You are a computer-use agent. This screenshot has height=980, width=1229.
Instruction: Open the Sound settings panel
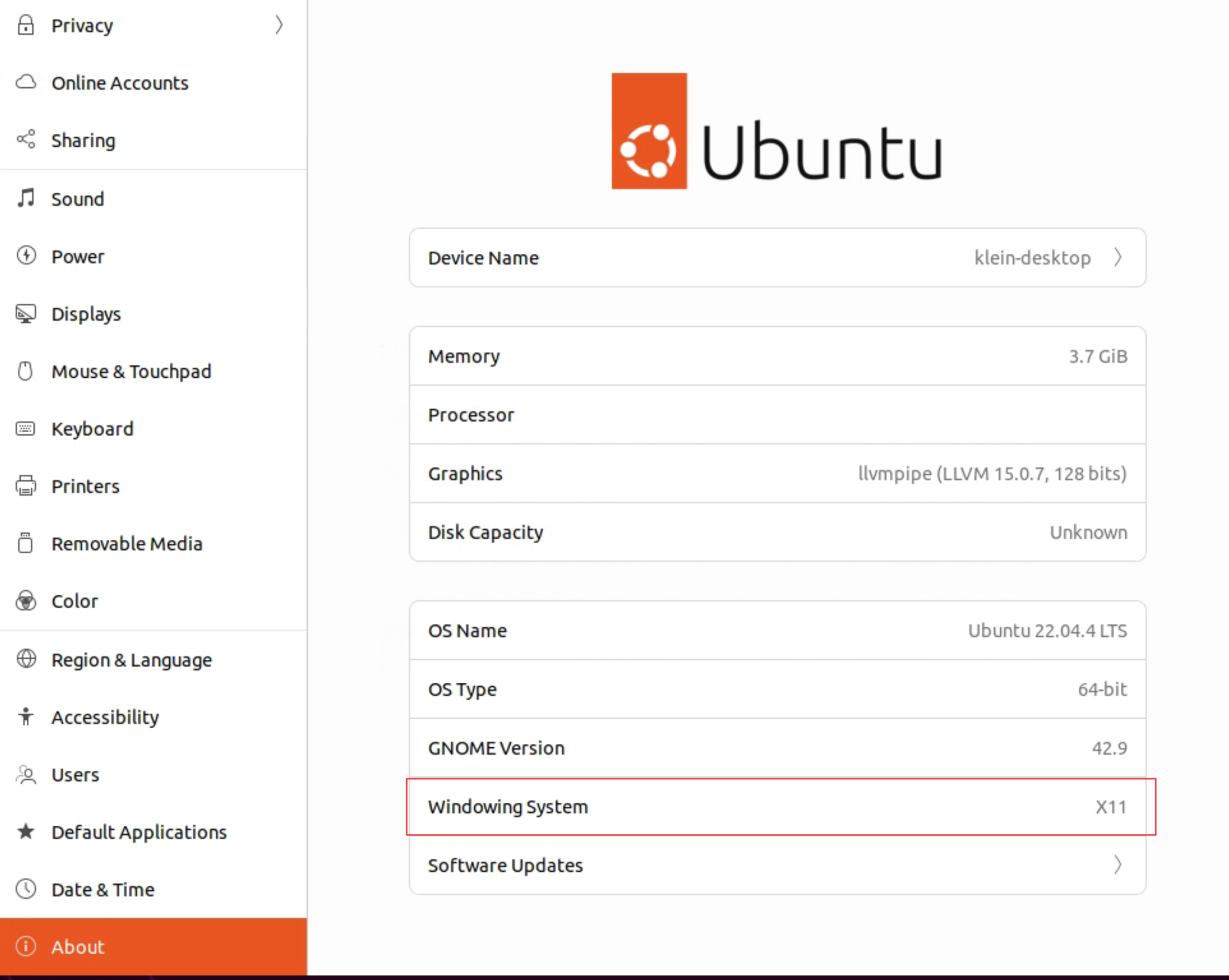(x=153, y=199)
